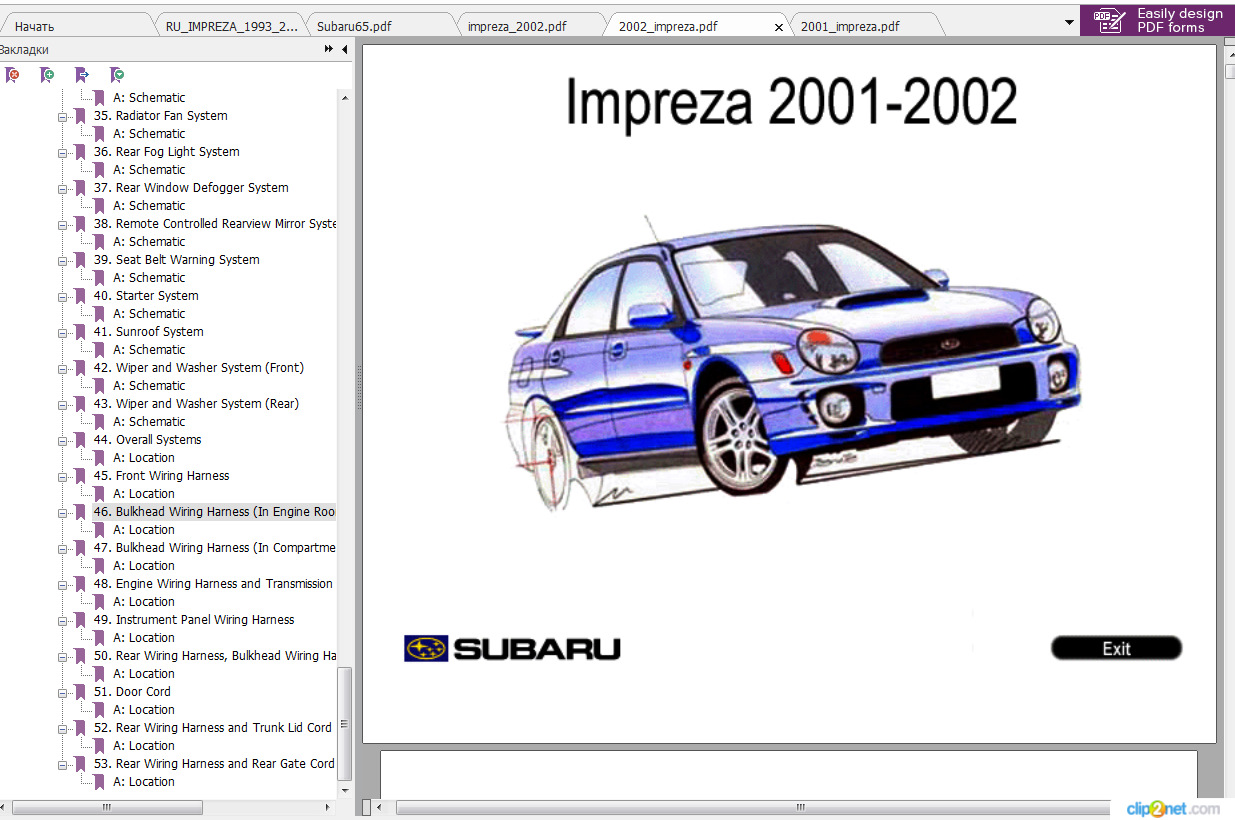1235x820 pixels.
Task: Click the bookmark icon for 39. Seat Belt Warning System
Action: point(80,260)
